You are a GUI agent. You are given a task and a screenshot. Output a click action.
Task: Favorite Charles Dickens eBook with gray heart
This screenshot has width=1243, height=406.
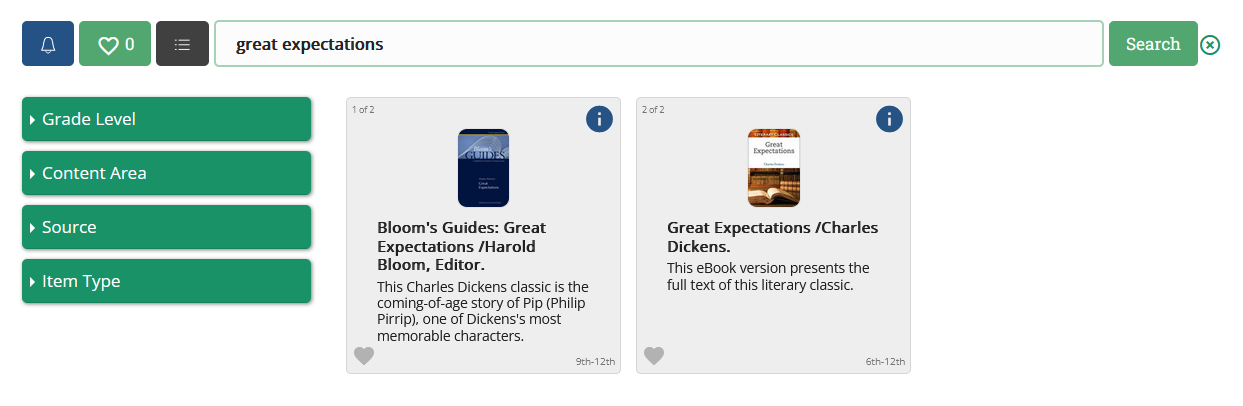click(x=654, y=356)
